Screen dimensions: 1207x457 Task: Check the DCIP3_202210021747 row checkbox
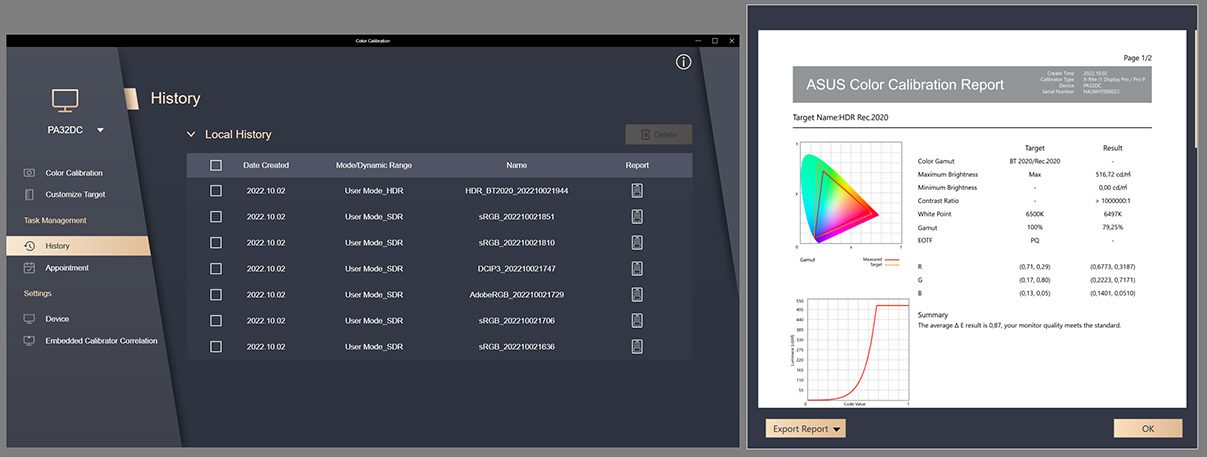click(216, 268)
